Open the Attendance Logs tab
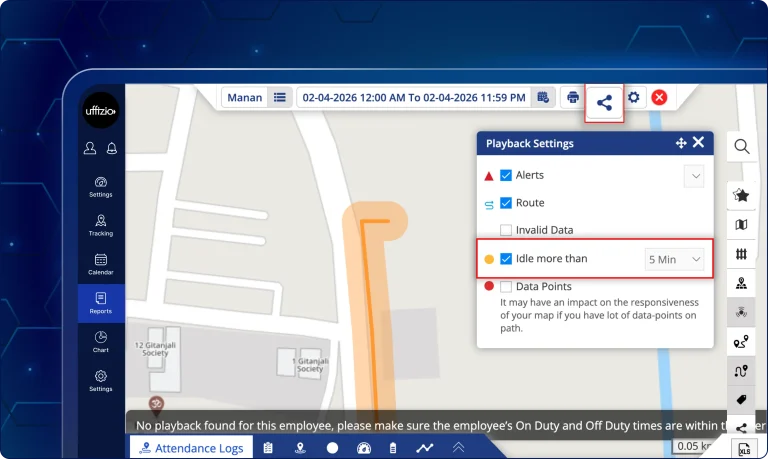 click(192, 448)
